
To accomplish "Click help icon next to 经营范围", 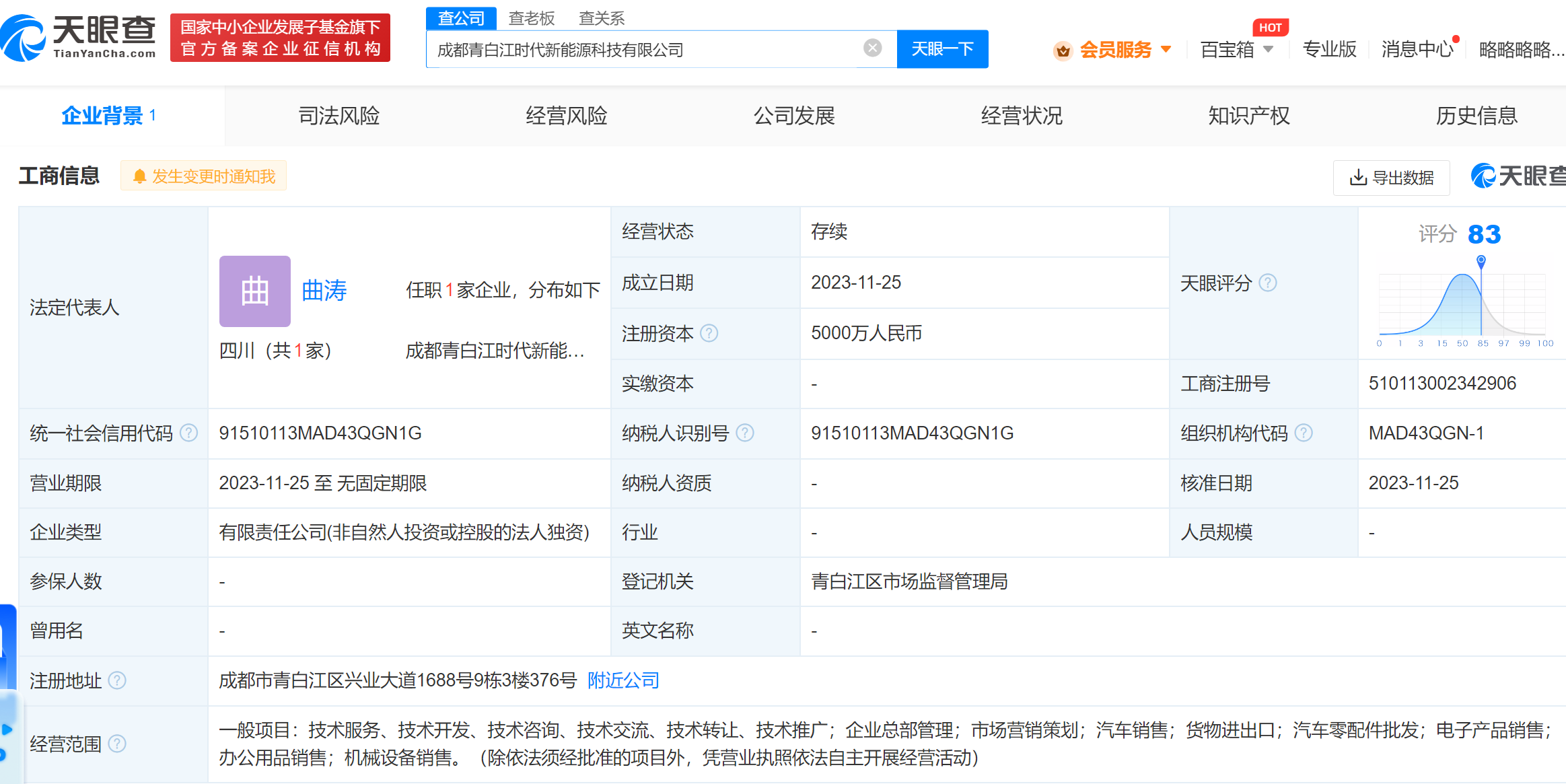I will point(117,744).
